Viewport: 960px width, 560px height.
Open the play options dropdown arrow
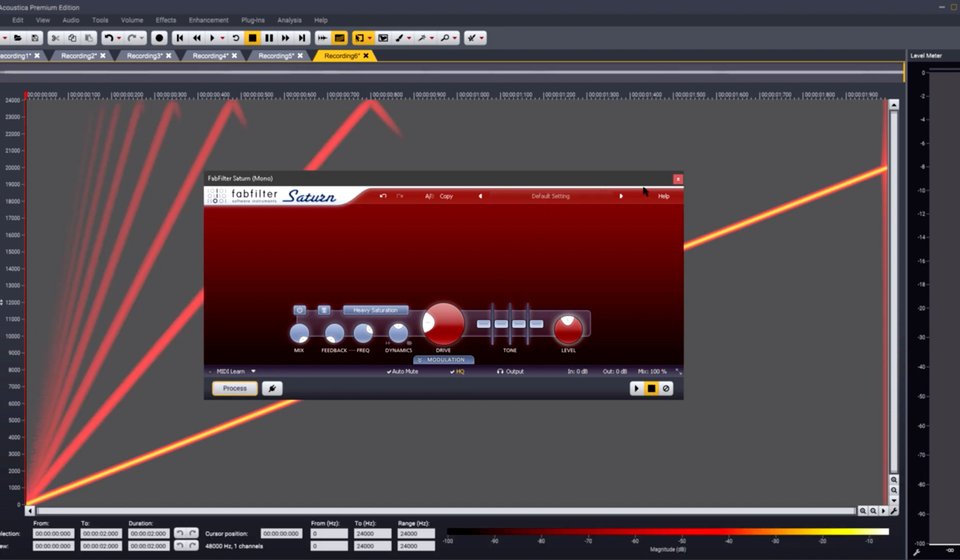point(223,38)
